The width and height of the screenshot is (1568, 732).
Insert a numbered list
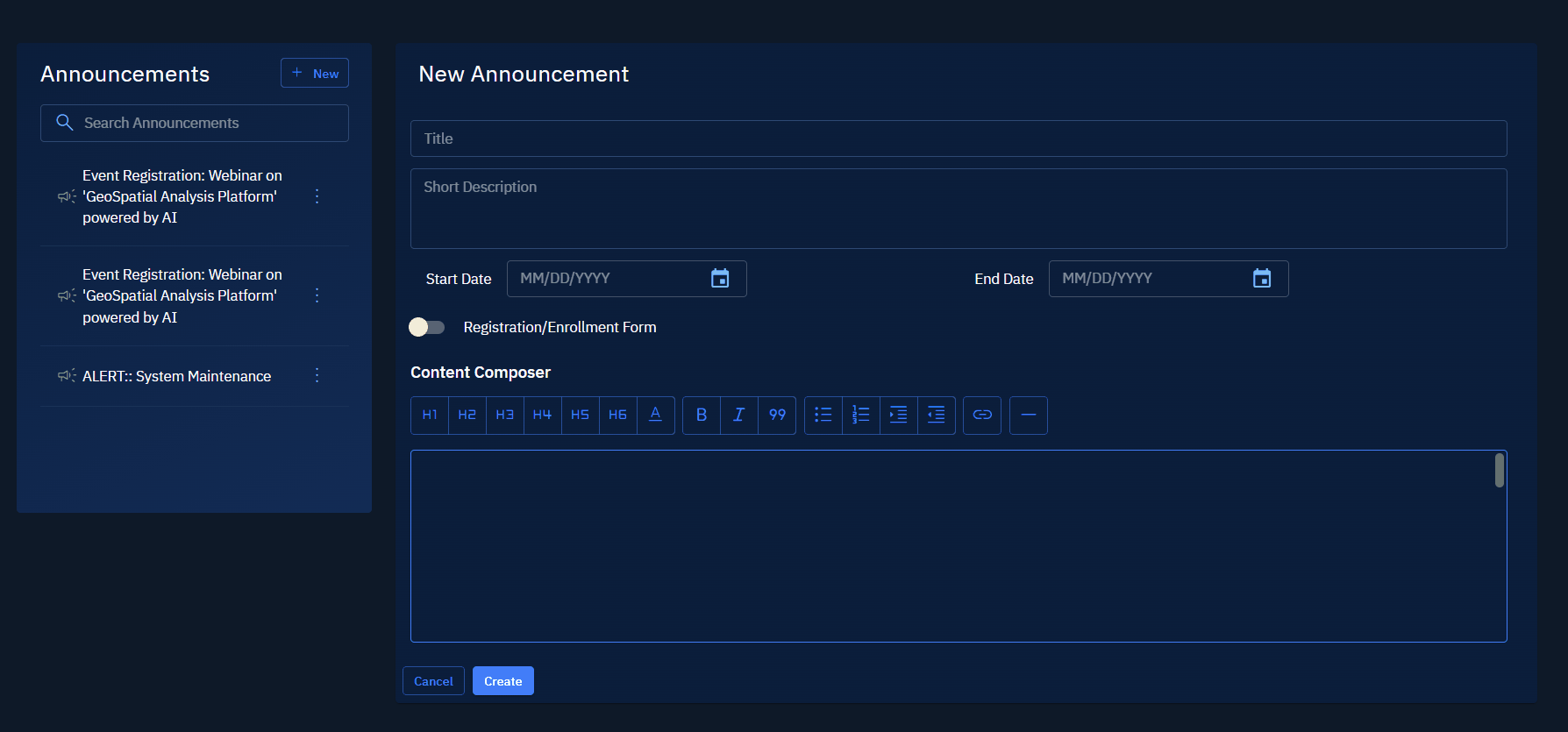(861, 416)
